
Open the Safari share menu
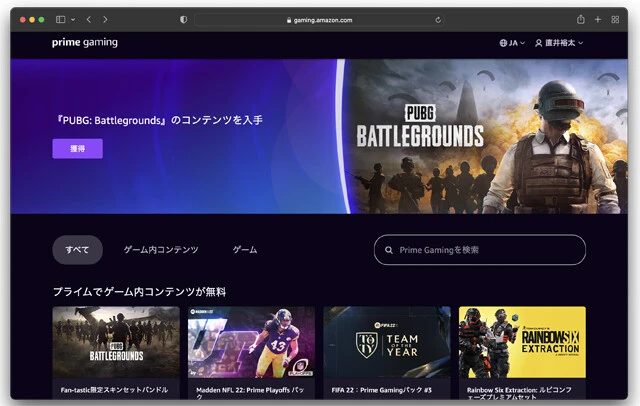point(580,19)
